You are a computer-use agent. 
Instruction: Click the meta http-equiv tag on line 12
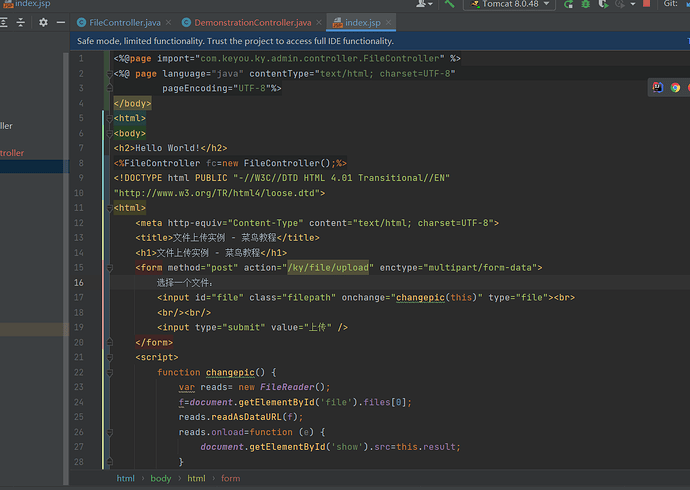[317, 223]
